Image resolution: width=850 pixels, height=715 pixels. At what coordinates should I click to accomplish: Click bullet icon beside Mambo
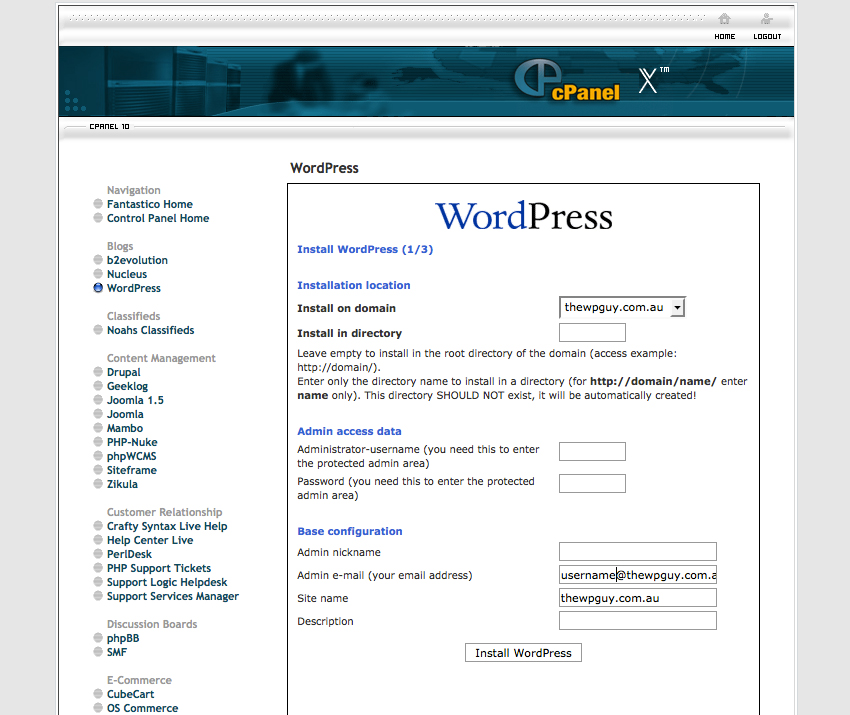pos(98,428)
